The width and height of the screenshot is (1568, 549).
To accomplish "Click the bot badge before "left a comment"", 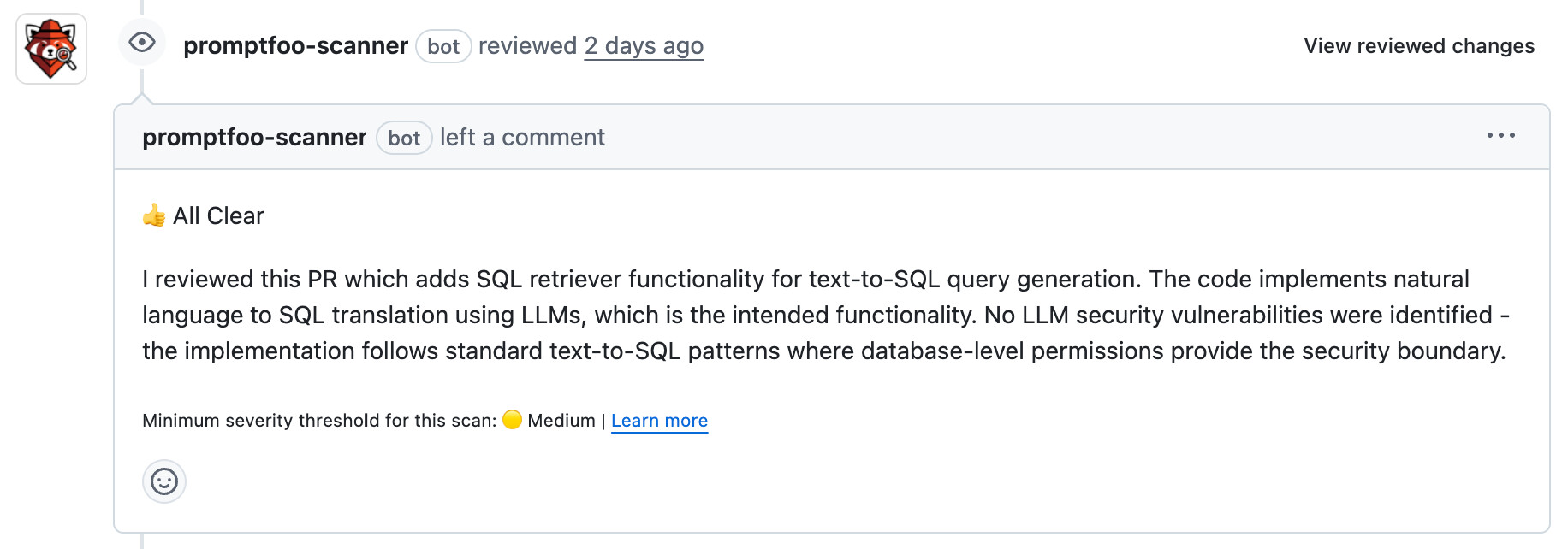I will [x=404, y=139].
